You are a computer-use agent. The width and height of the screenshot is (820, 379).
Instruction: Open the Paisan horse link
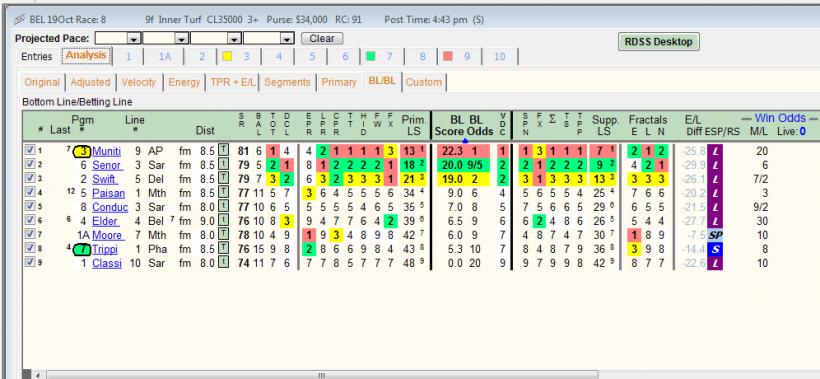(108, 193)
